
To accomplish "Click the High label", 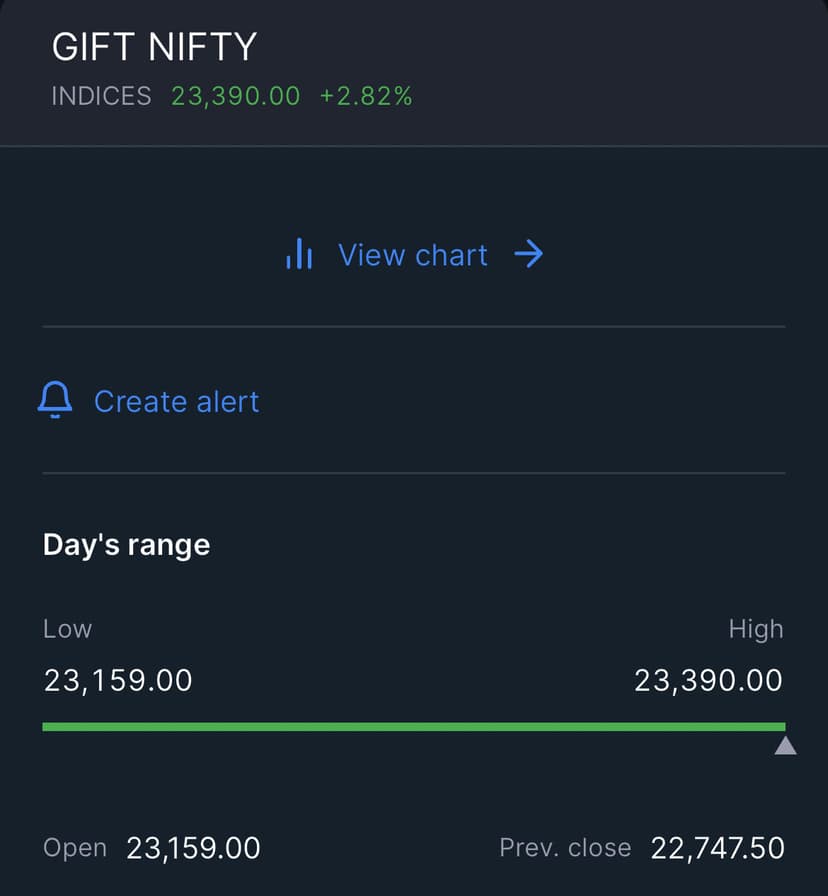I will point(756,629).
